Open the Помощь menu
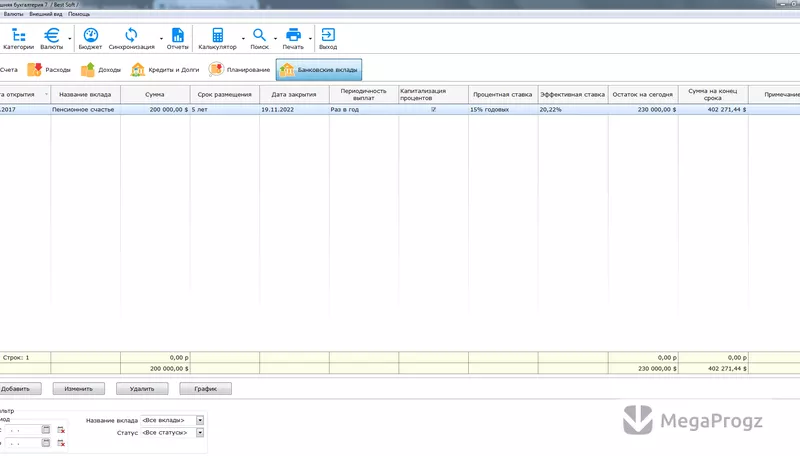The image size is (800, 456). coord(79,14)
